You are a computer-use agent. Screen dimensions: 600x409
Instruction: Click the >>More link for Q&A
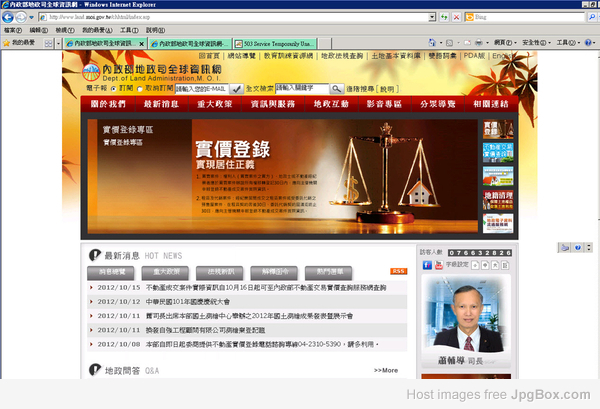(x=386, y=370)
